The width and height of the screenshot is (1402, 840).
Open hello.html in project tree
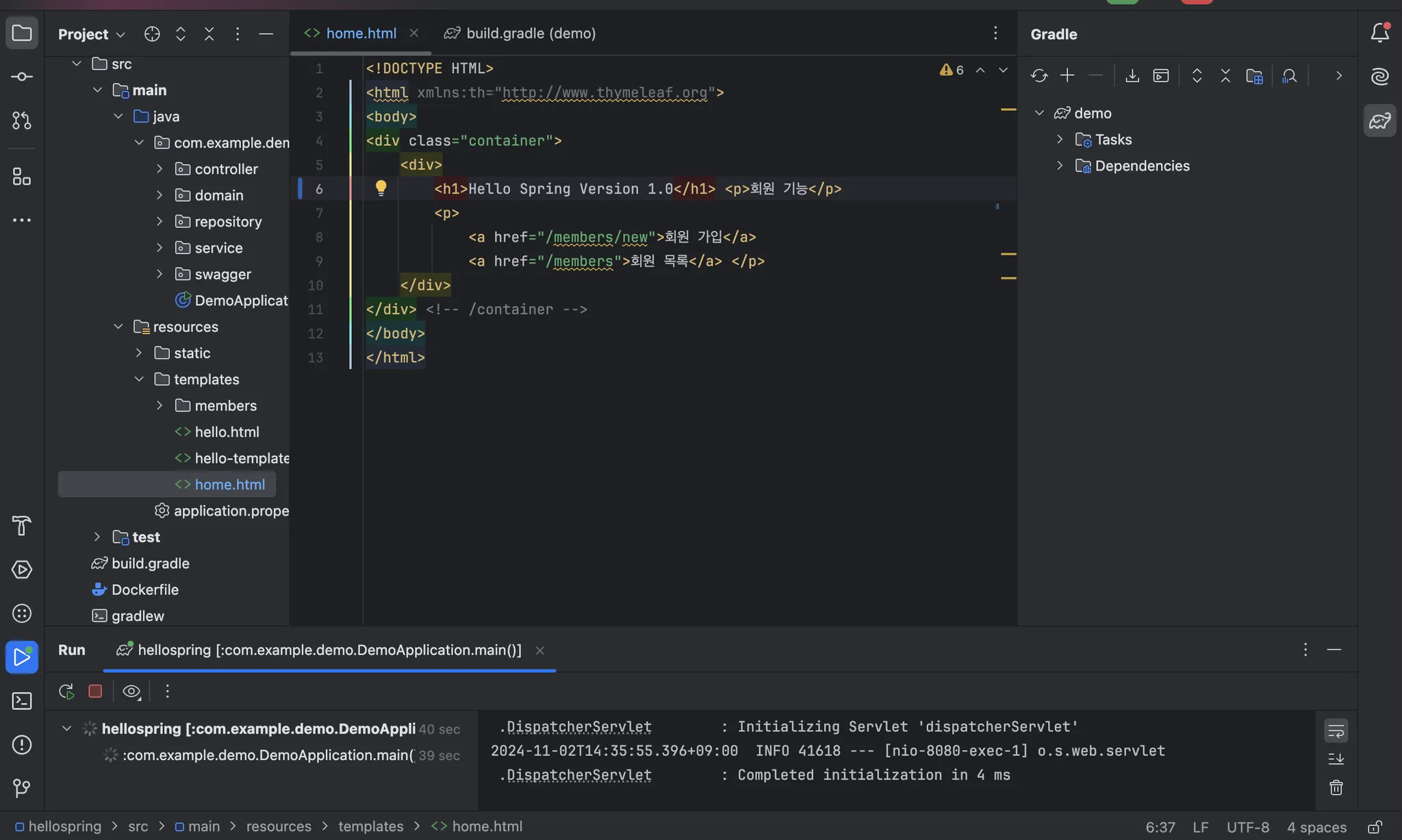[x=226, y=432]
